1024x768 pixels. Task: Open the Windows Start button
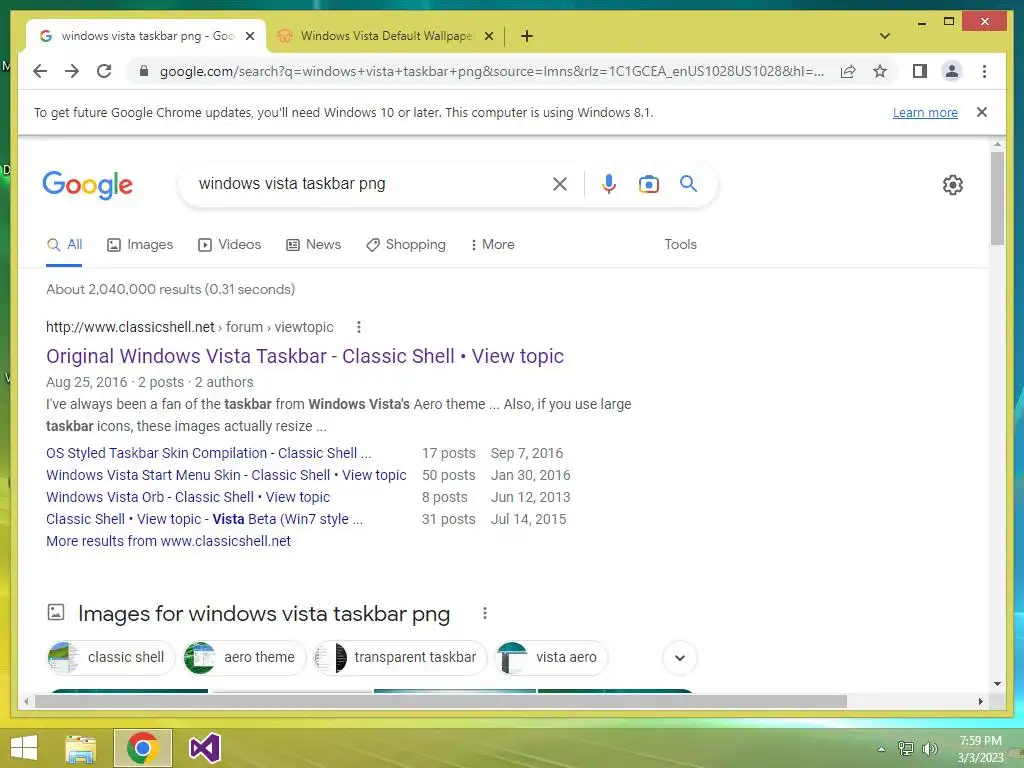pos(24,748)
